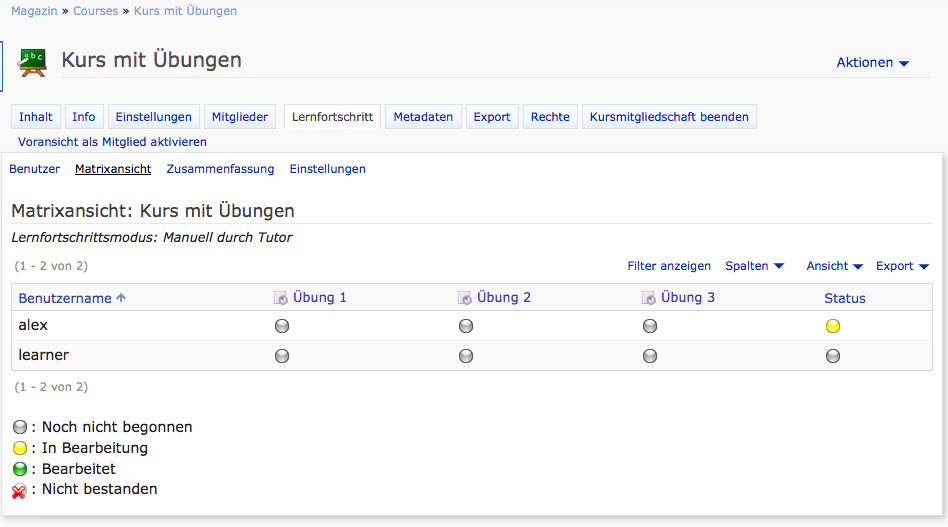Screen dimensions: 948x527
Task: Switch to the Mitglieder tab
Action: pos(240,117)
